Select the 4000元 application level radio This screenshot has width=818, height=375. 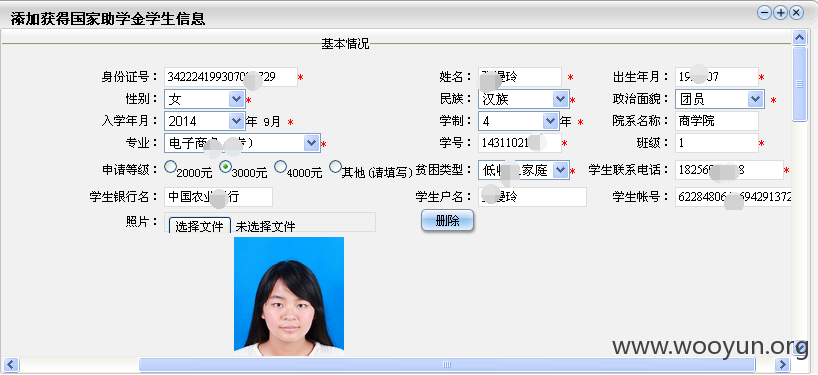pyautogui.click(x=280, y=166)
